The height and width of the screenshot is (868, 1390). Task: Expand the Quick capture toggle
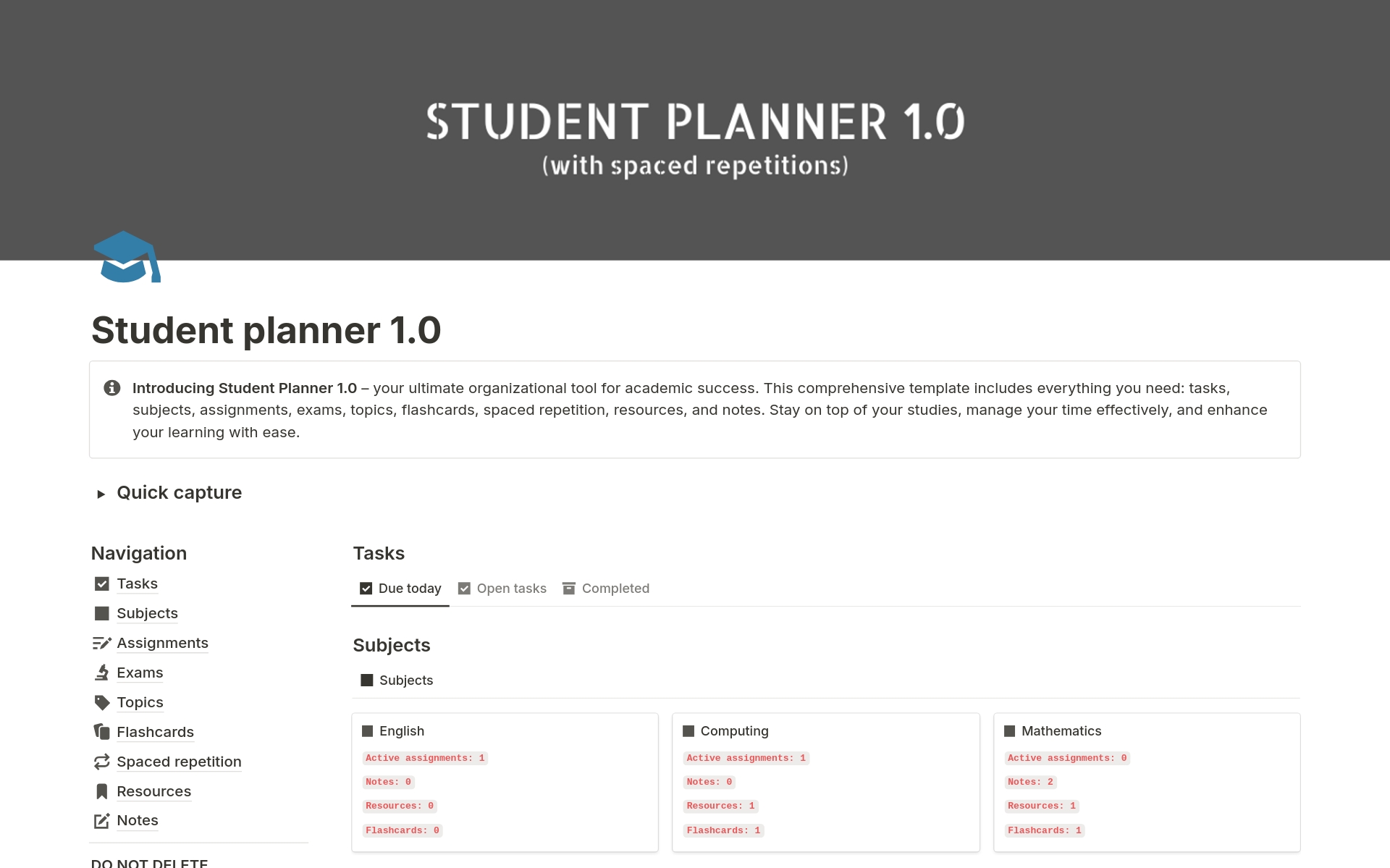click(101, 494)
